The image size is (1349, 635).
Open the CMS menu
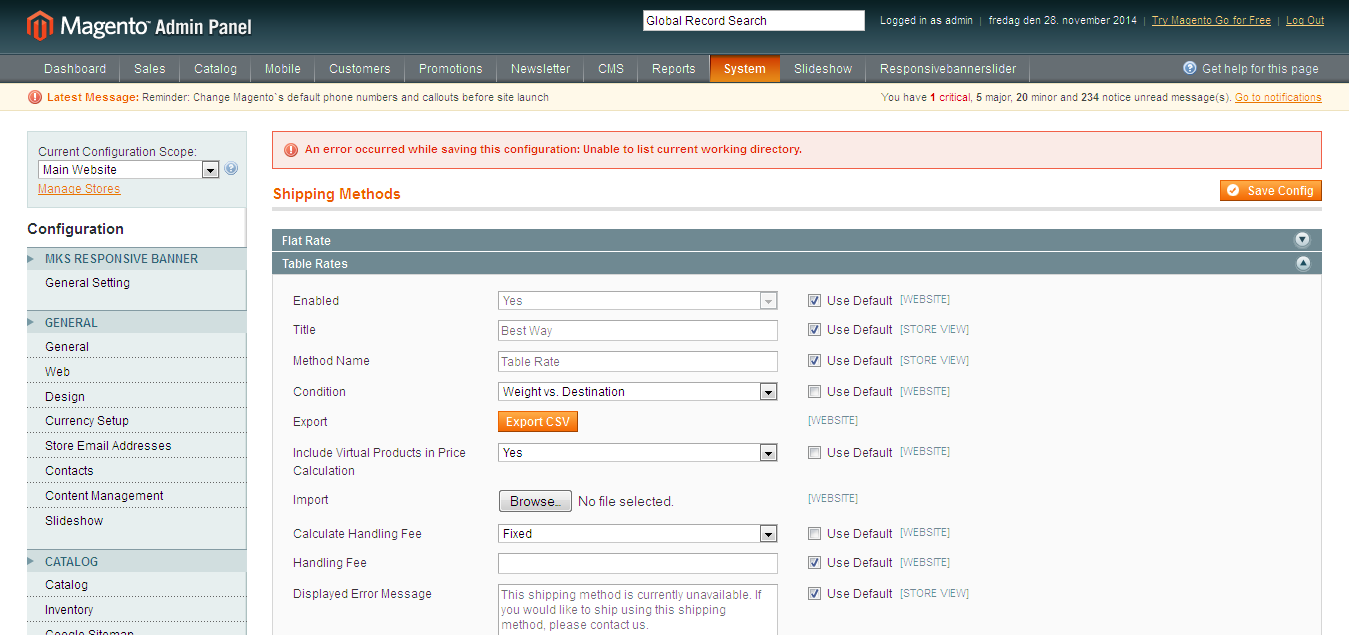[611, 69]
